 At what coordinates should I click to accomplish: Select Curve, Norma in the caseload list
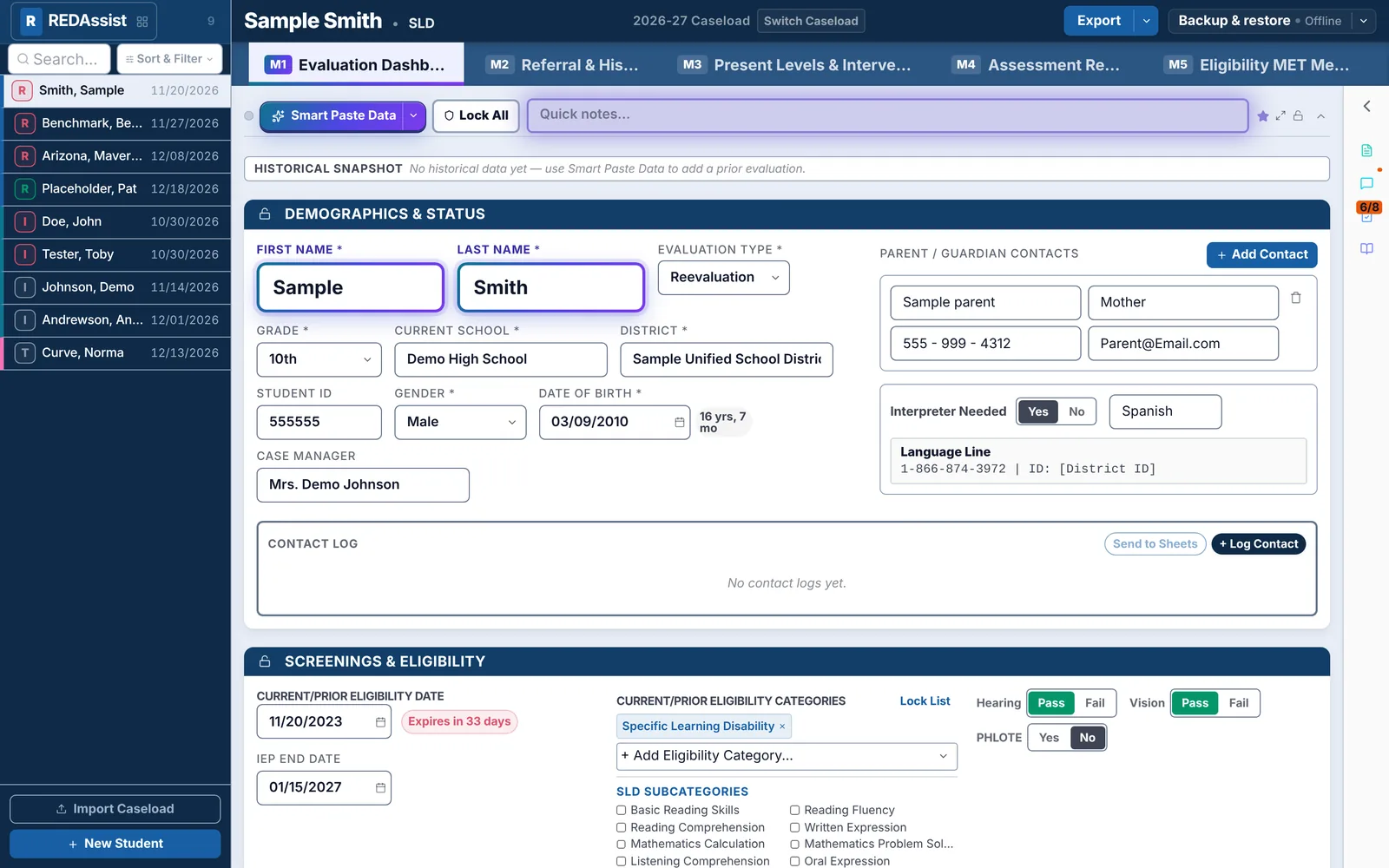[x=117, y=353]
